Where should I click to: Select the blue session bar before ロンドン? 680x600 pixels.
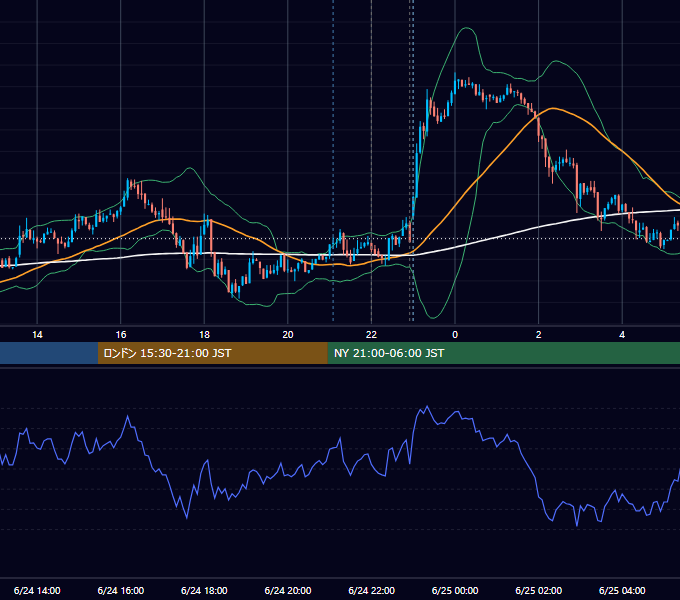[49, 353]
